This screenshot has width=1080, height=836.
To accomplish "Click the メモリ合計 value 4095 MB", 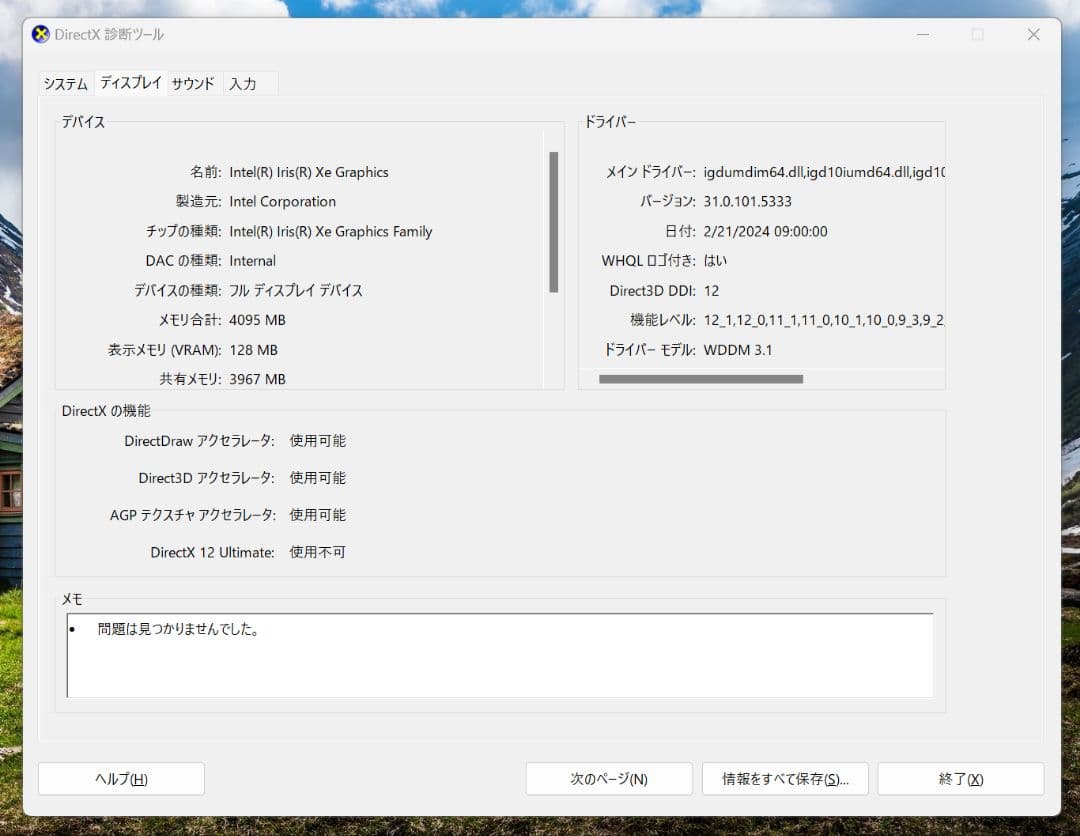I will click(257, 320).
